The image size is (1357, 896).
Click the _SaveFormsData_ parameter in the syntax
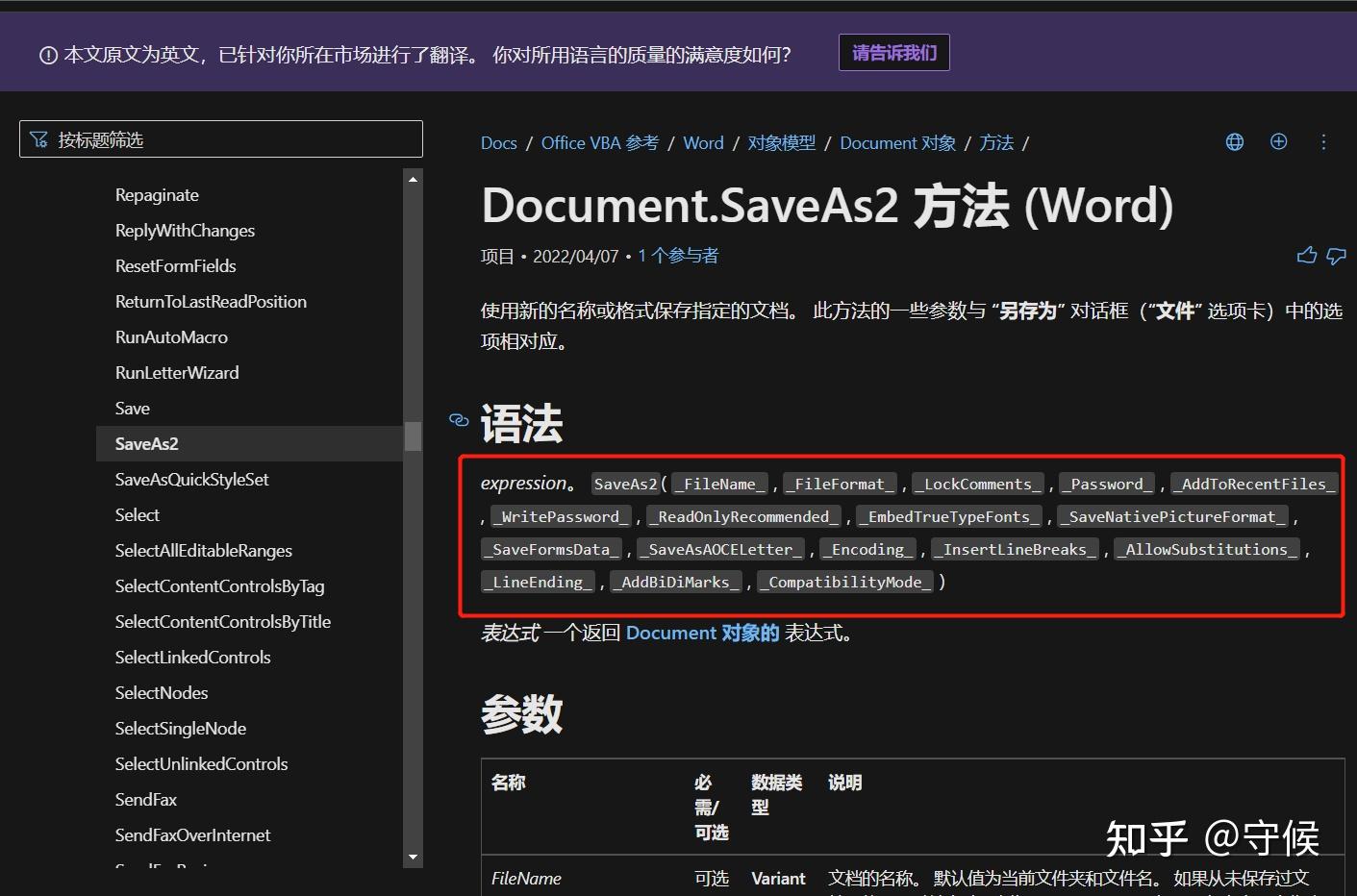point(551,549)
